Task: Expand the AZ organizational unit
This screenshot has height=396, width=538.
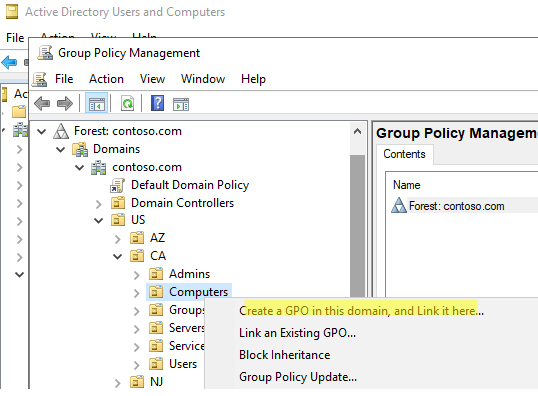Action: pyautogui.click(x=117, y=239)
